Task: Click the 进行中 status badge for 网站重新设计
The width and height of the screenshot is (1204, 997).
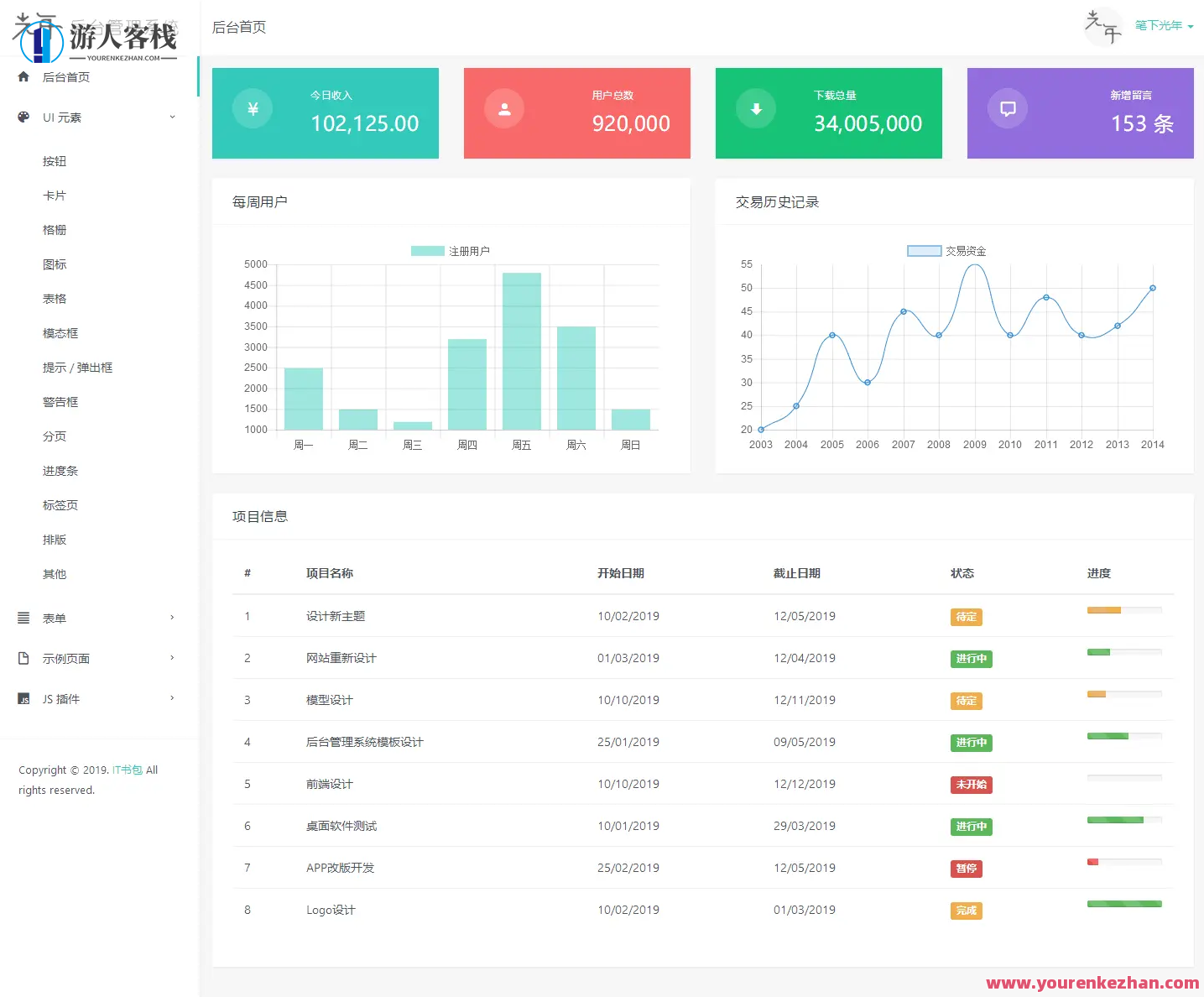Action: [x=971, y=658]
